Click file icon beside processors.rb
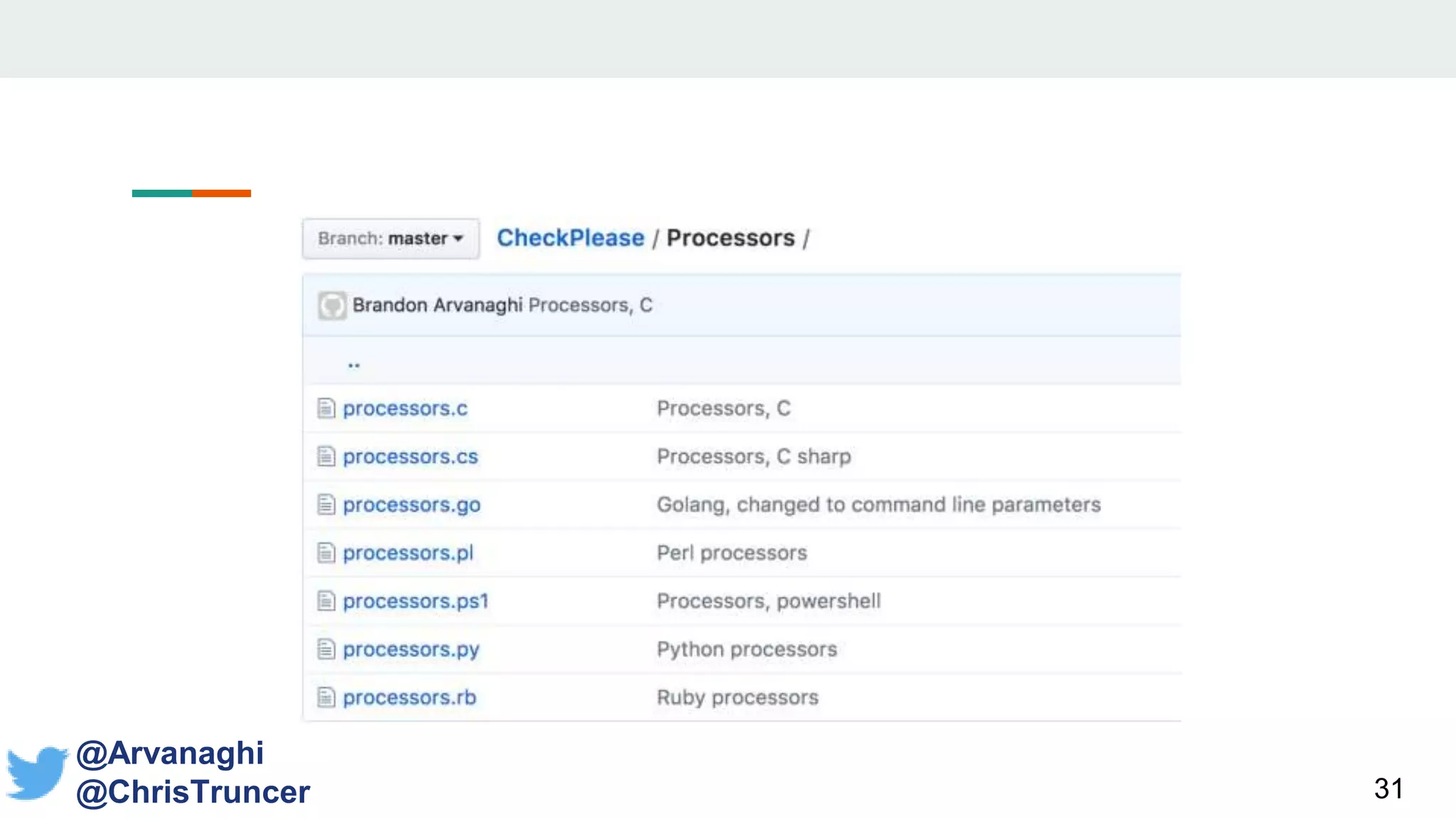Image resolution: width=1456 pixels, height=819 pixels. [x=326, y=697]
